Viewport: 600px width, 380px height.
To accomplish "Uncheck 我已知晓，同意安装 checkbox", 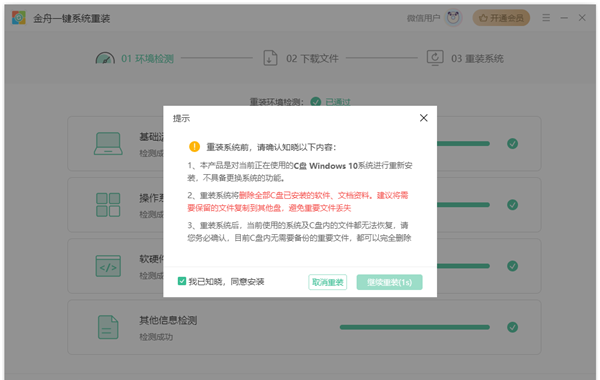I will 182,281.
